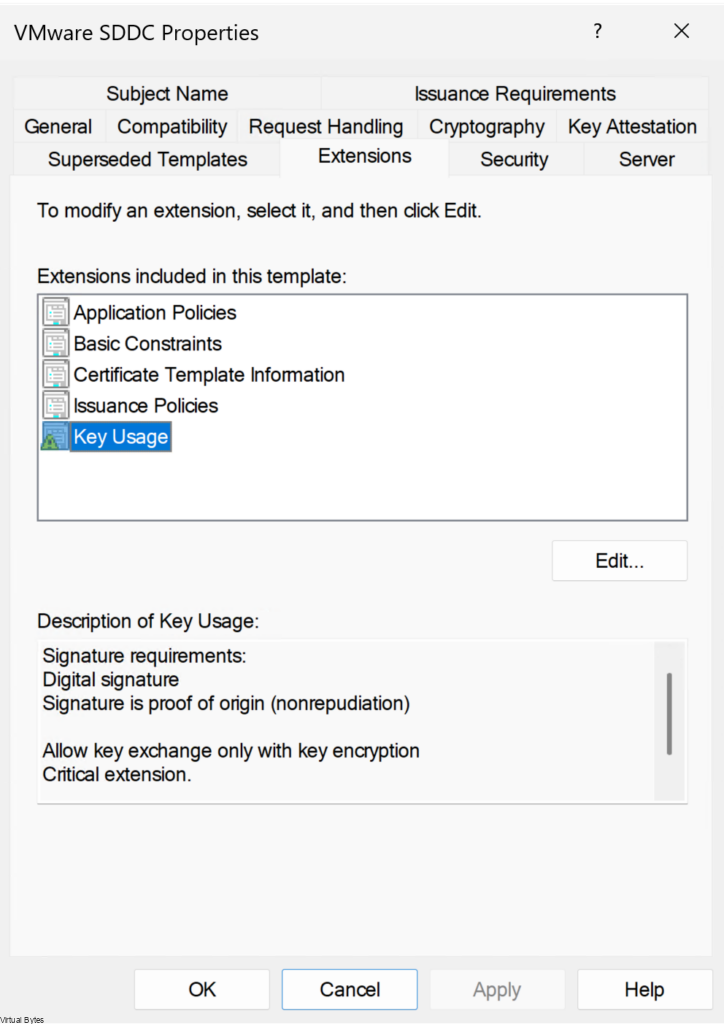Image resolution: width=724 pixels, height=1024 pixels.
Task: Open the Compatibility tab
Action: click(172, 127)
